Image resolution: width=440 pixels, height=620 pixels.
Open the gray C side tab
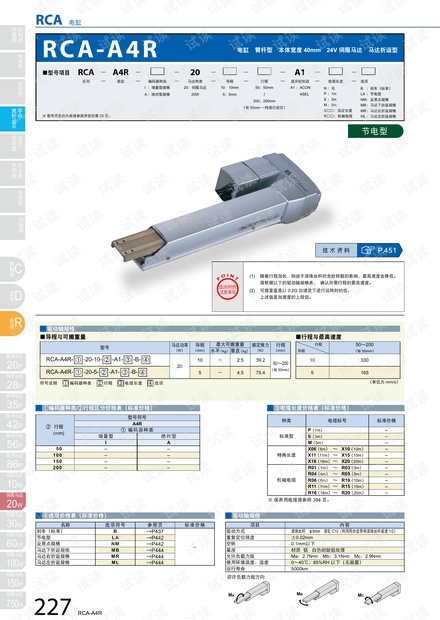pos(12,269)
